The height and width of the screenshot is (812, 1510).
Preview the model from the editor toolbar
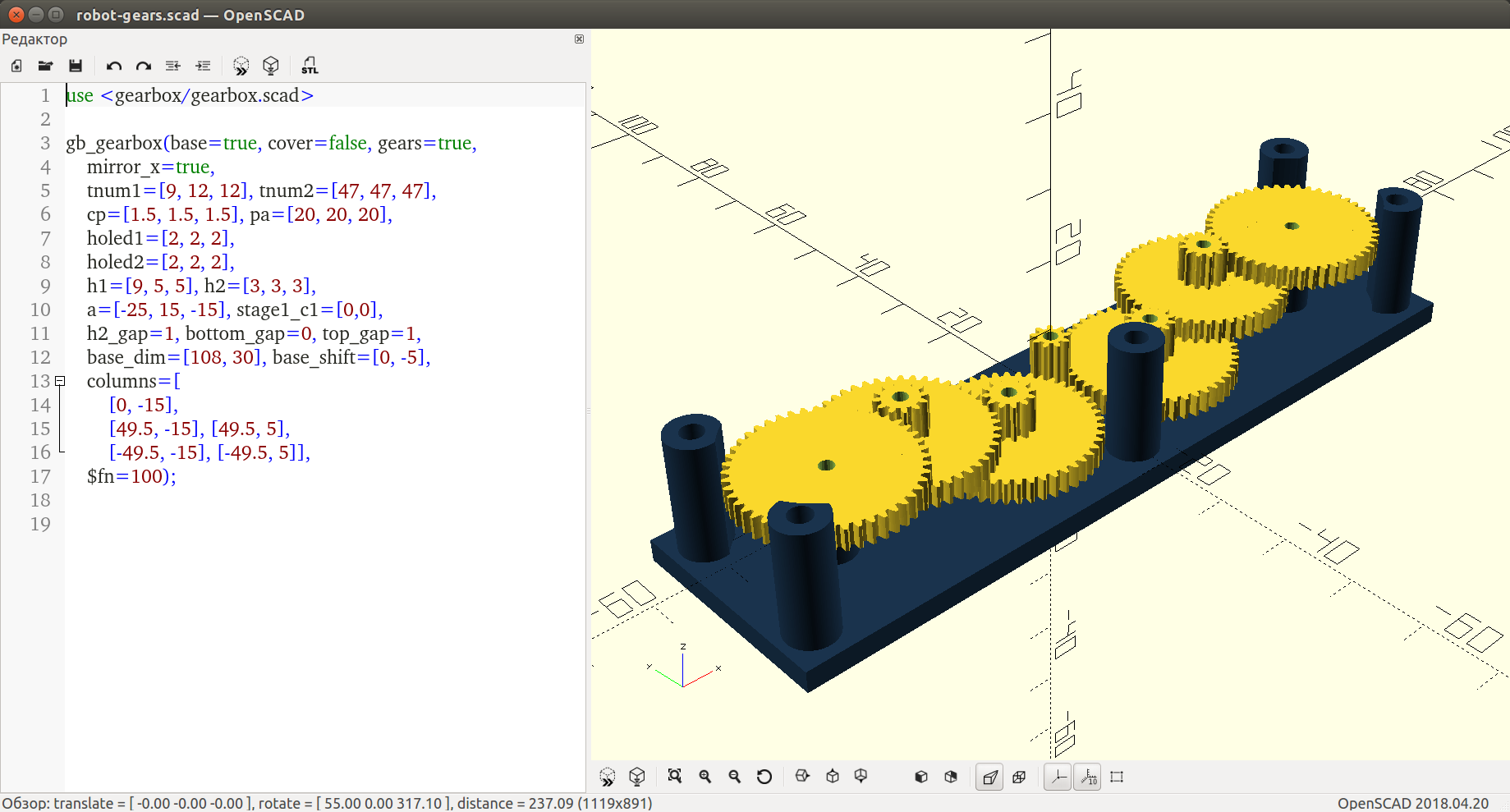click(241, 66)
